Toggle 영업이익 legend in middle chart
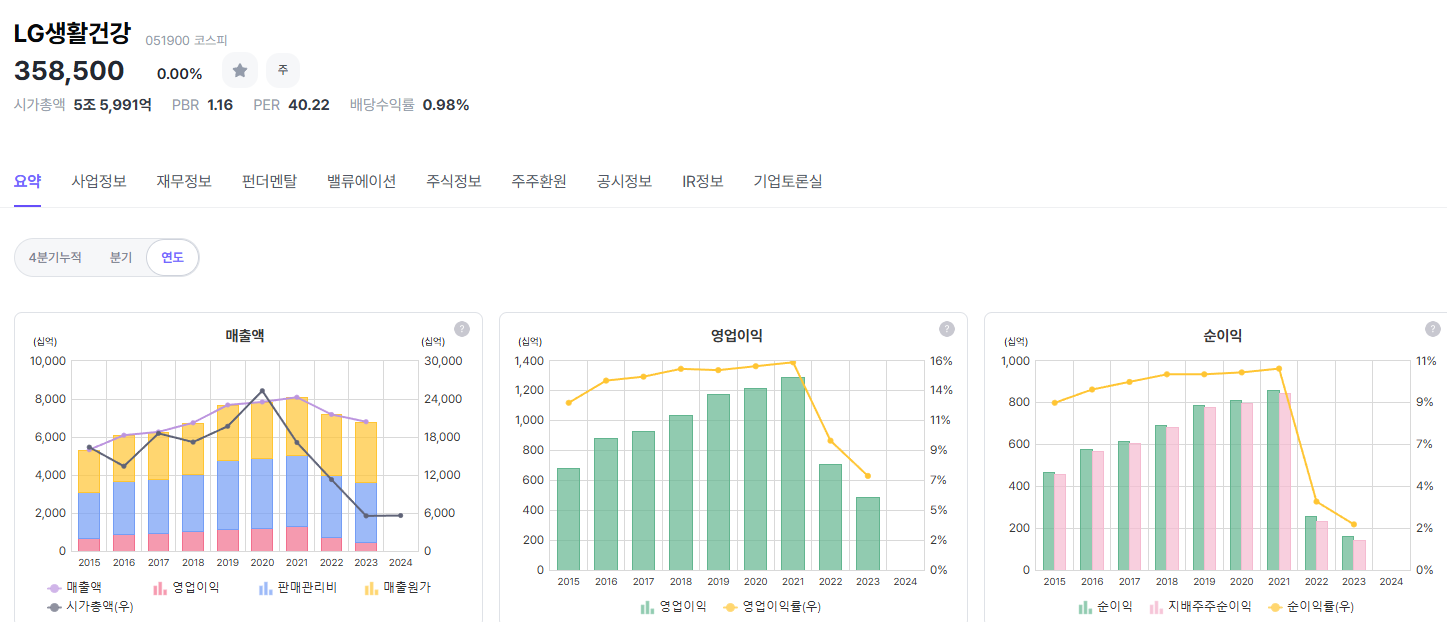1447x622 pixels. (673, 607)
